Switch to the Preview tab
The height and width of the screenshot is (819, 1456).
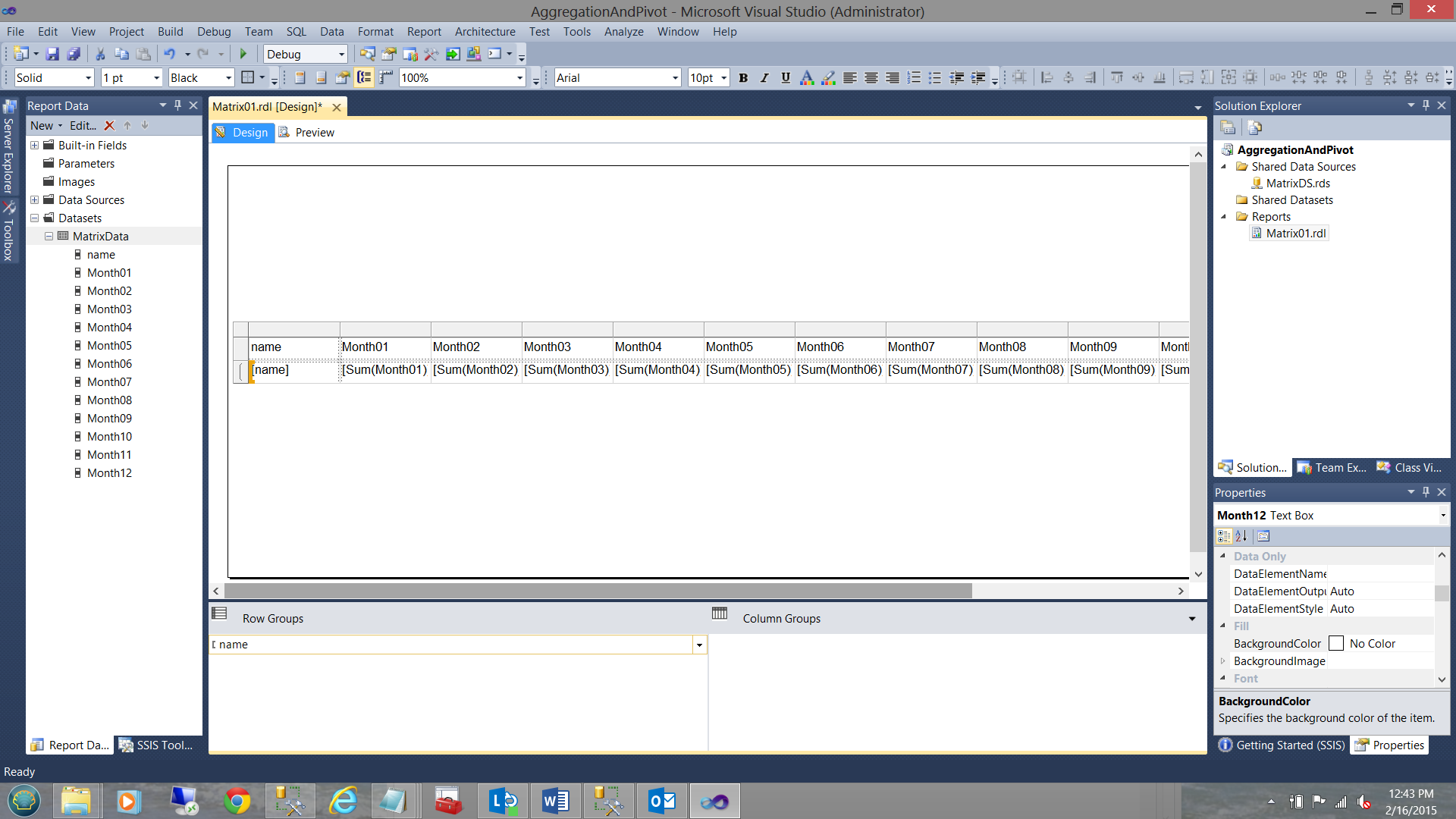(314, 133)
